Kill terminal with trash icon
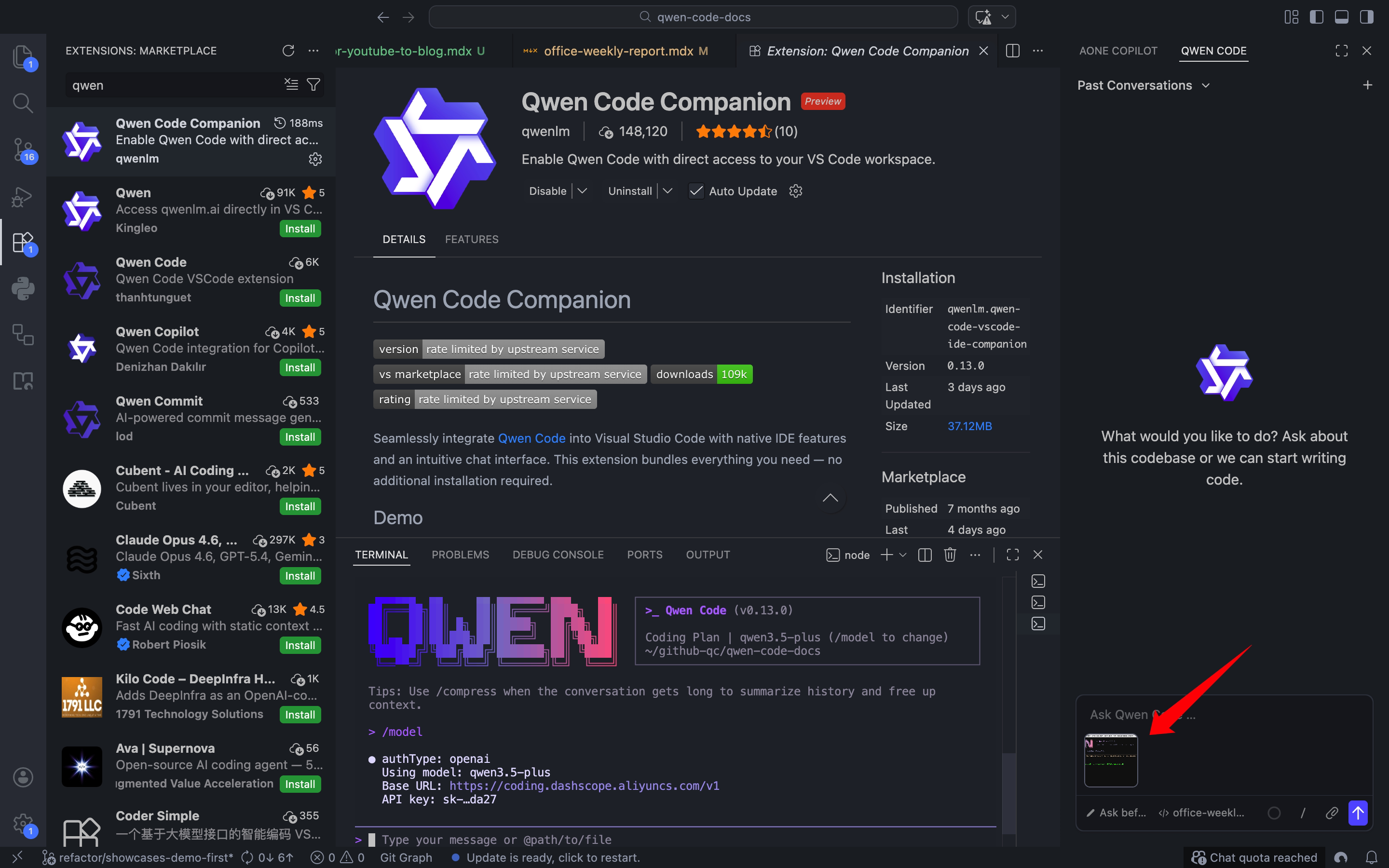Viewport: 1389px width, 868px height. tap(950, 555)
